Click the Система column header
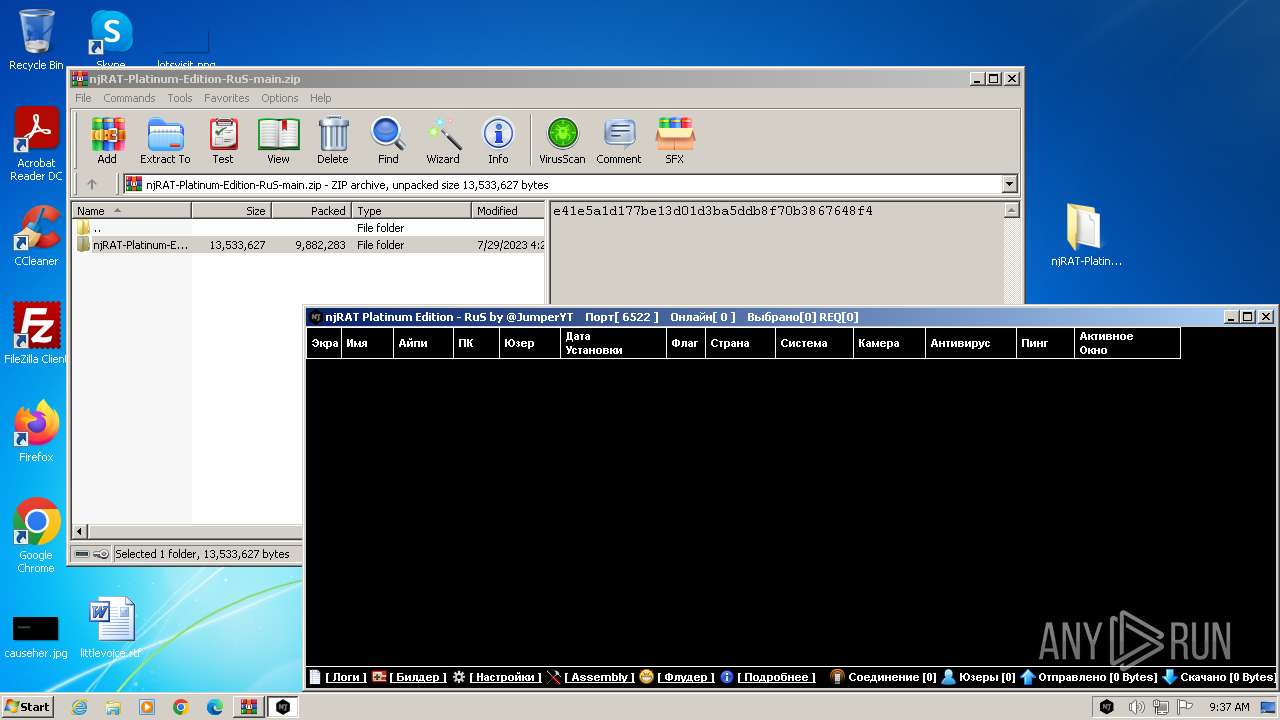The image size is (1280, 720). point(814,343)
